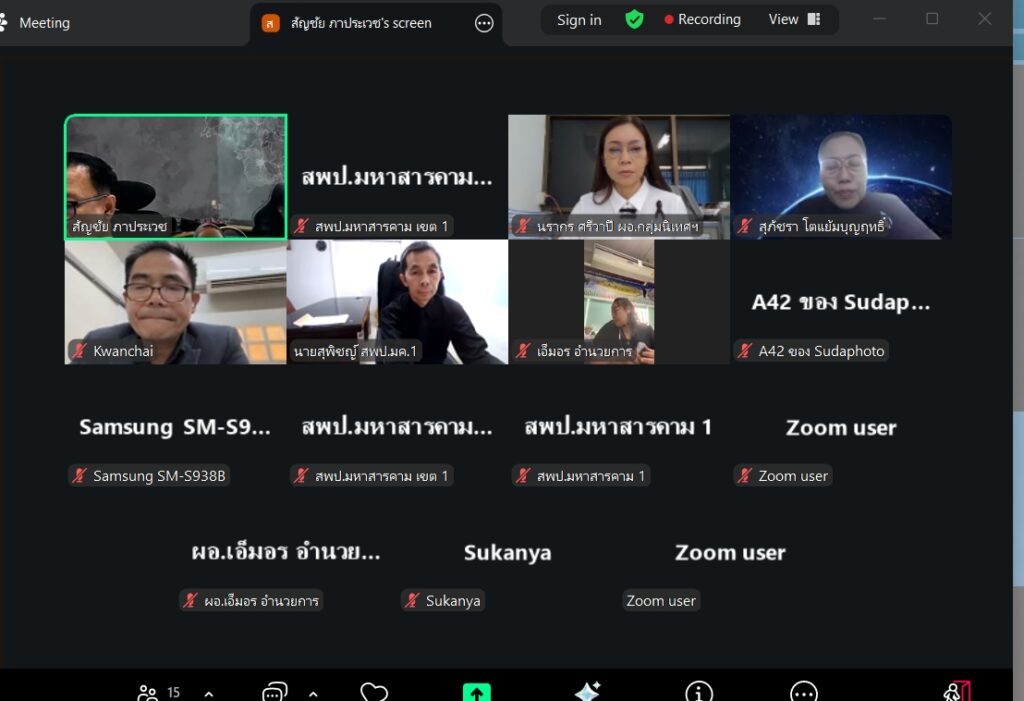
Task: Open the Participants panel icon
Action: click(x=148, y=692)
